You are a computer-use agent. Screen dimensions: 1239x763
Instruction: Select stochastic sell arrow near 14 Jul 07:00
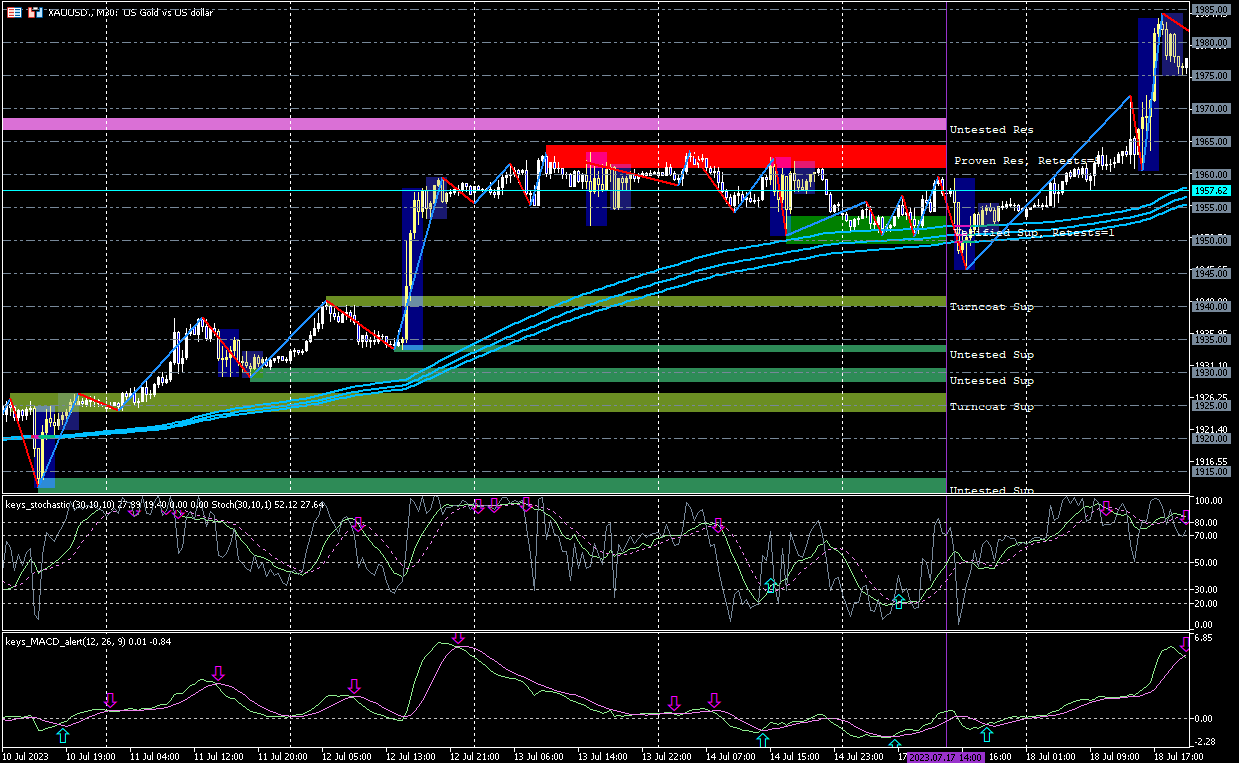717,523
